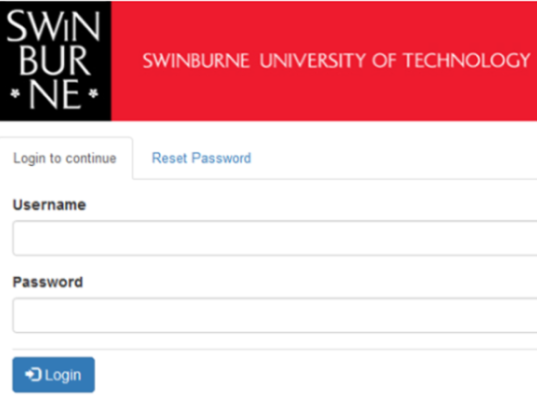537x415 pixels.
Task: Click empty red banner area below title
Action: click(x=324, y=98)
